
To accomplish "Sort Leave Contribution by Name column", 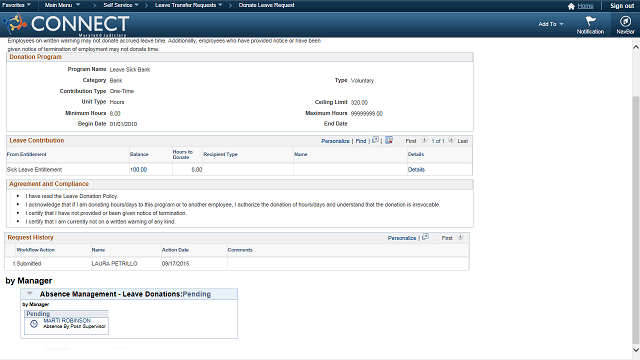I will point(300,154).
